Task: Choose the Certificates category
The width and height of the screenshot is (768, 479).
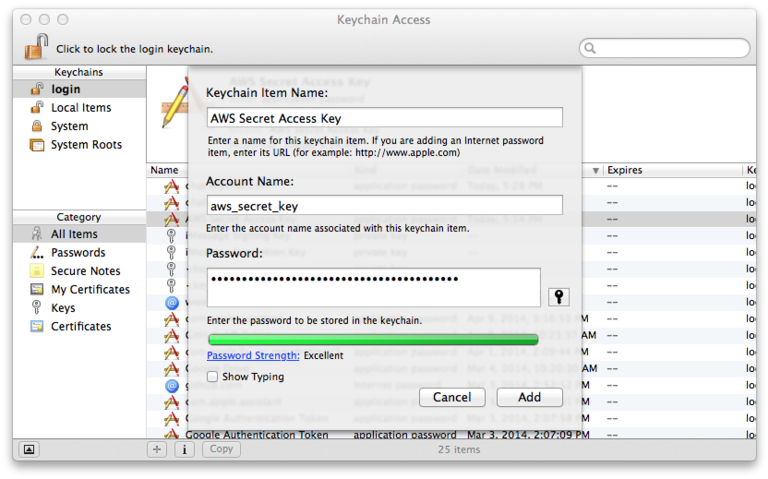Action: pos(79,326)
